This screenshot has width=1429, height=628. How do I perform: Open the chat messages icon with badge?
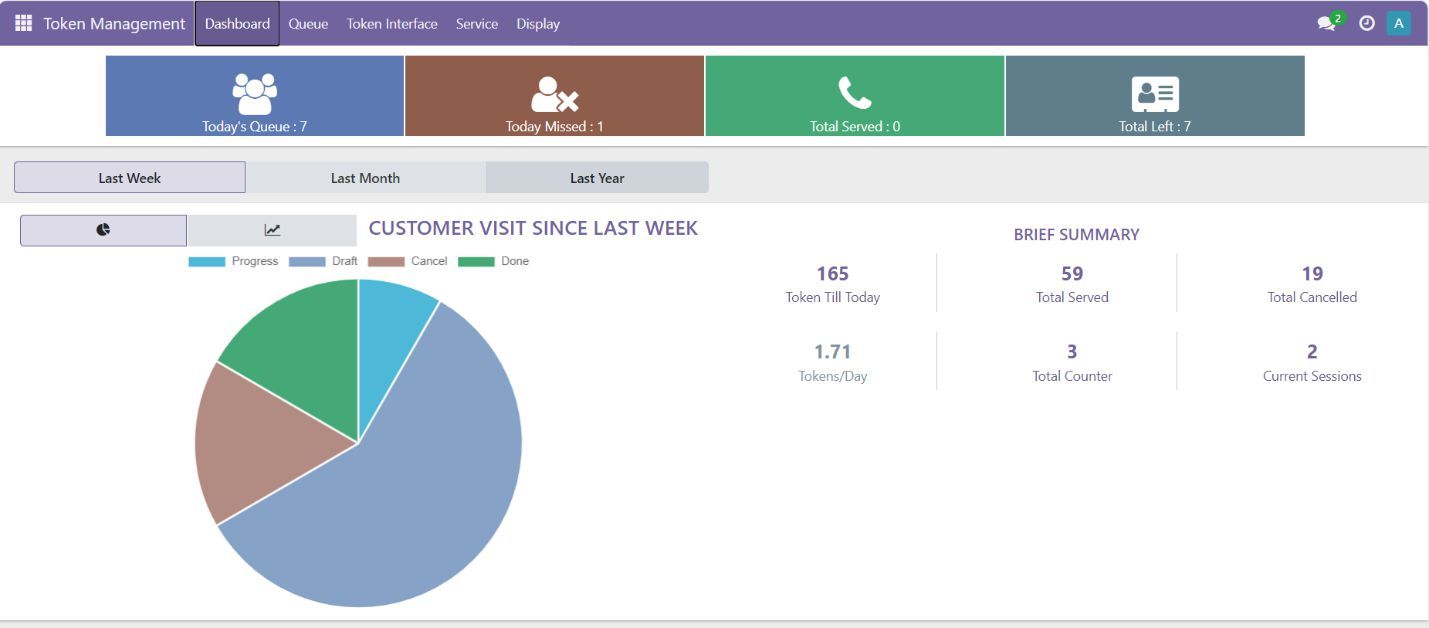click(1327, 23)
